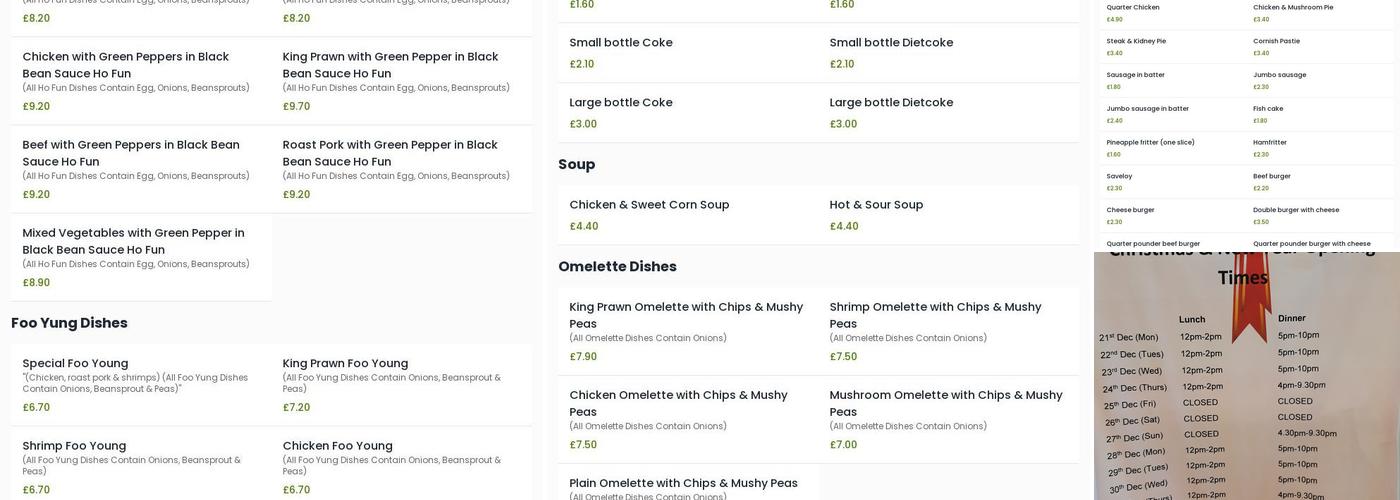Click the Soup section heading
Image resolution: width=1400 pixels, height=500 pixels.
coord(576,164)
